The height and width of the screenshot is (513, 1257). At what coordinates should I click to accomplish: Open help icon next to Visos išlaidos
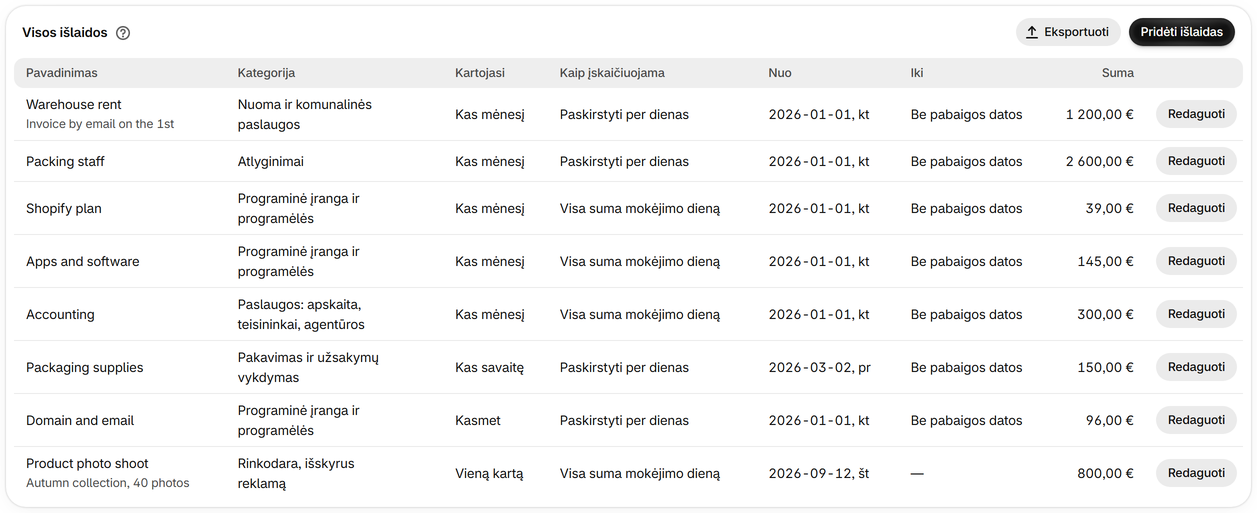(123, 33)
